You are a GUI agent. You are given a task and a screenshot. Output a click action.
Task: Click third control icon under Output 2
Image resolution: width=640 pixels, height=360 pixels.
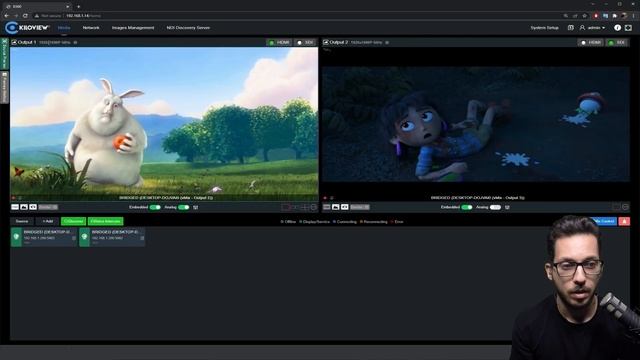(344, 207)
